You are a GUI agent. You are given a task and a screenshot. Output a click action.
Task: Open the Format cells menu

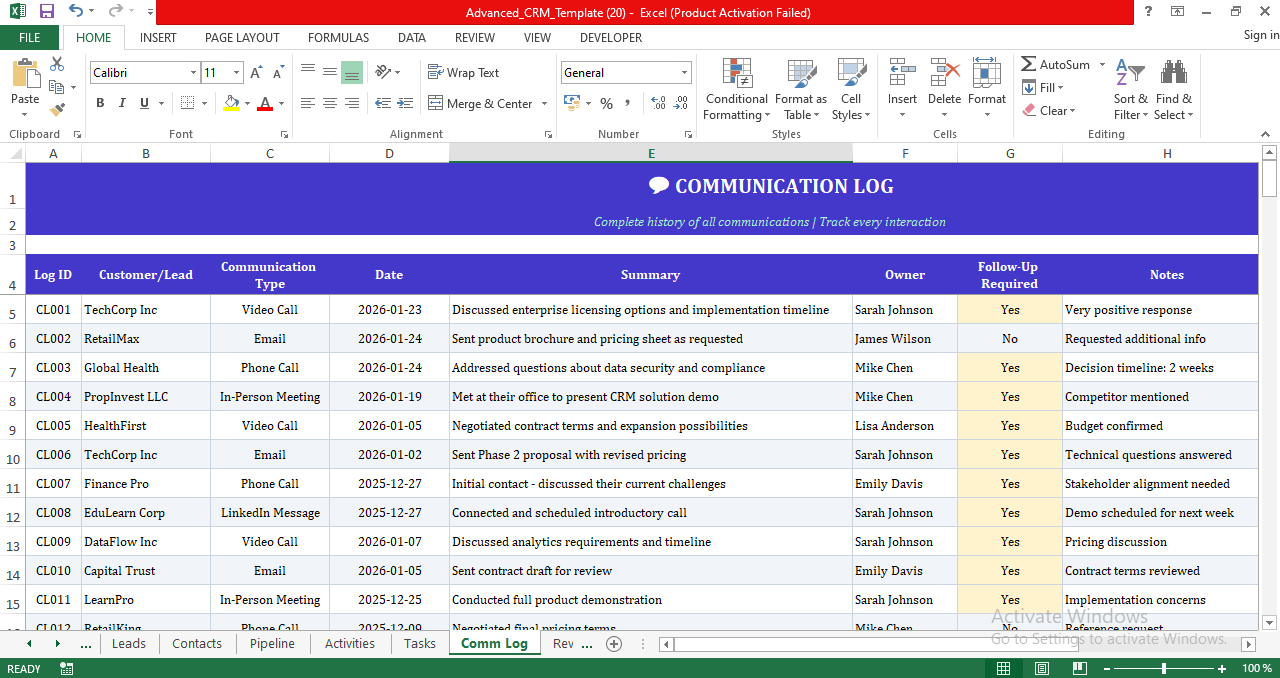coord(987,90)
